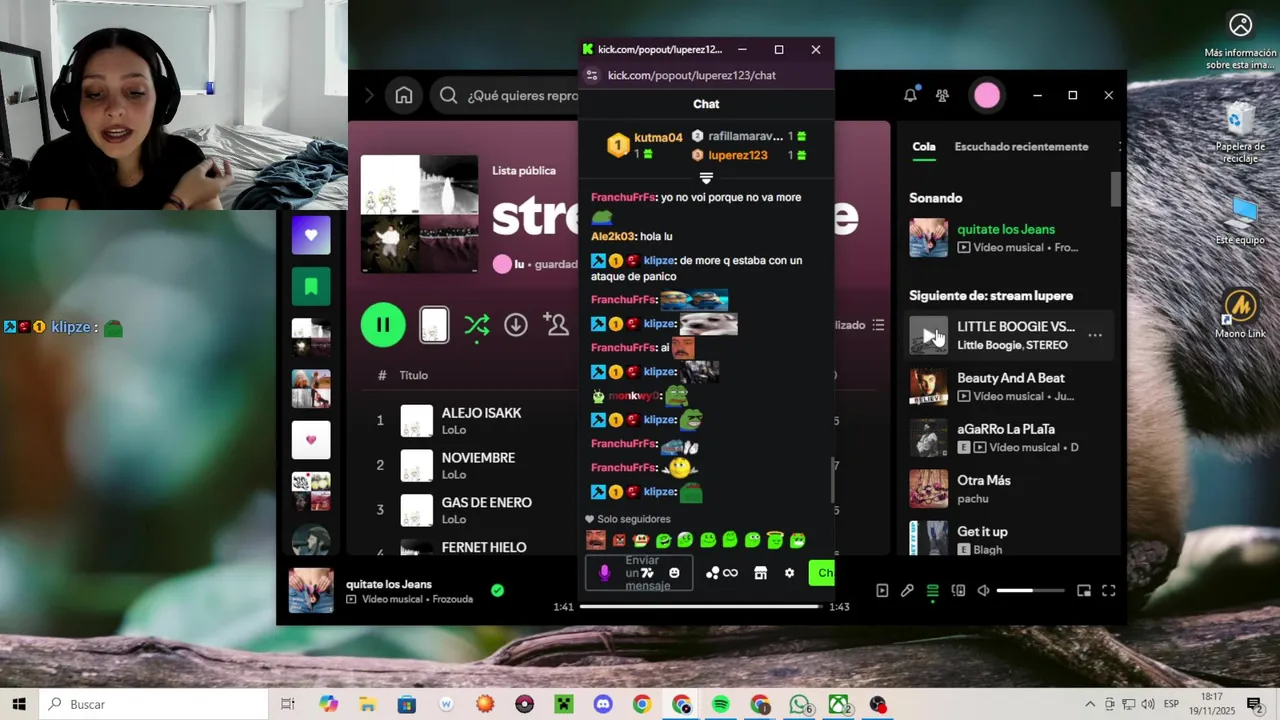Click Spotify Home icon
1280x720 pixels.
click(x=404, y=96)
